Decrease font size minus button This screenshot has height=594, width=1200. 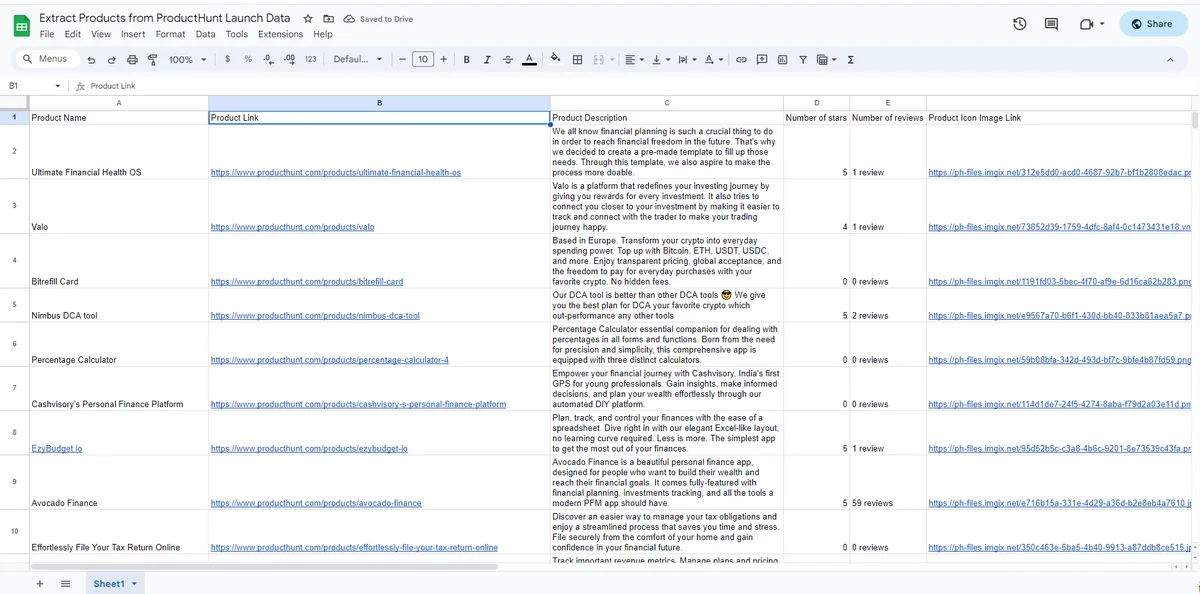[x=402, y=60]
